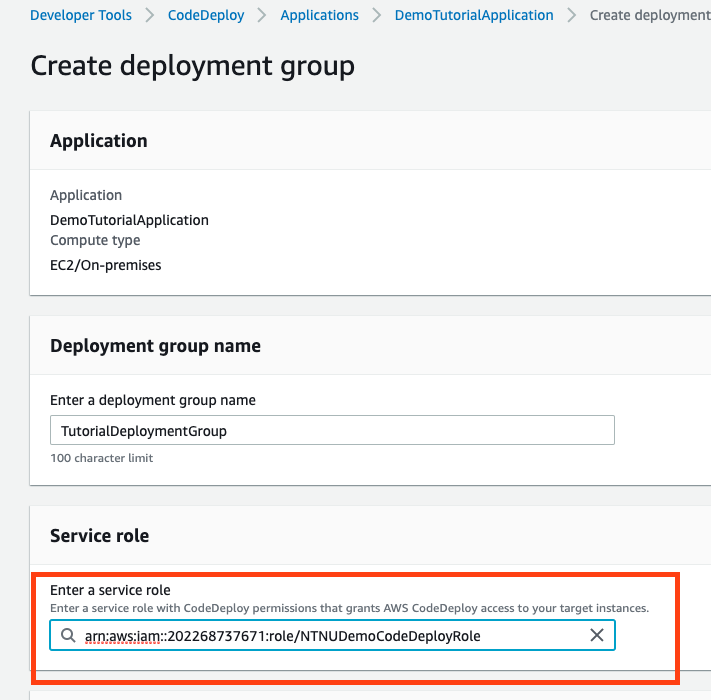Click the search magnifier icon in service role field
Image resolution: width=711 pixels, height=700 pixels.
tap(68, 635)
